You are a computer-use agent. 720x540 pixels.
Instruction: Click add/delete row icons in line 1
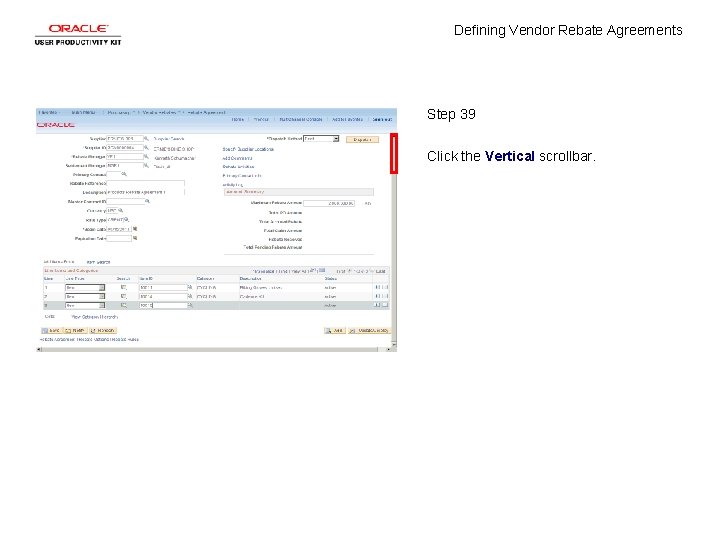pos(381,287)
